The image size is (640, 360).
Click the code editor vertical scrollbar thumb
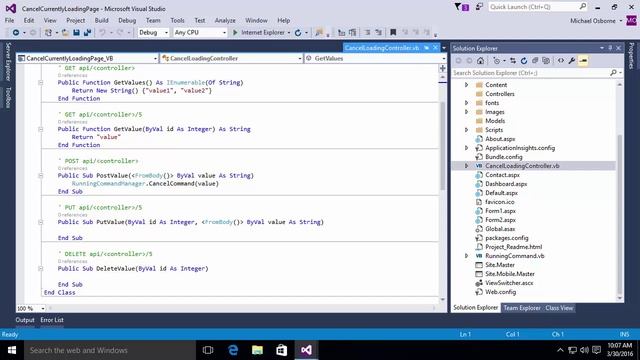[x=442, y=146]
